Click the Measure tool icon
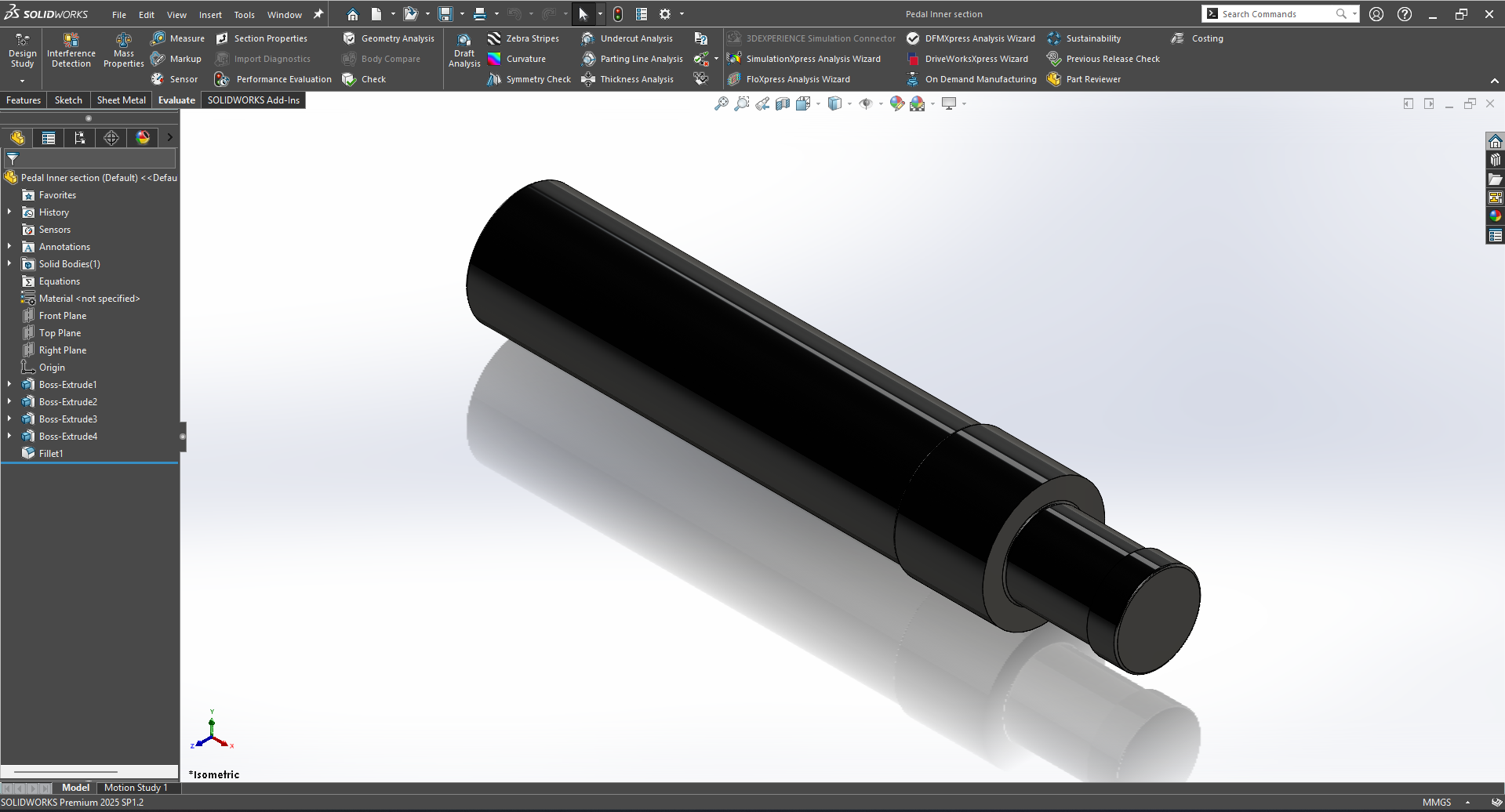This screenshot has height=812, width=1505. tap(158, 38)
